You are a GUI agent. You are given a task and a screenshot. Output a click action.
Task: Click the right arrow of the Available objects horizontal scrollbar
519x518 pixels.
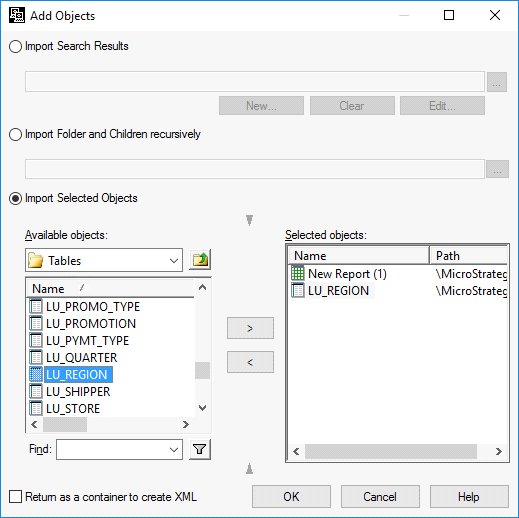[x=186, y=424]
